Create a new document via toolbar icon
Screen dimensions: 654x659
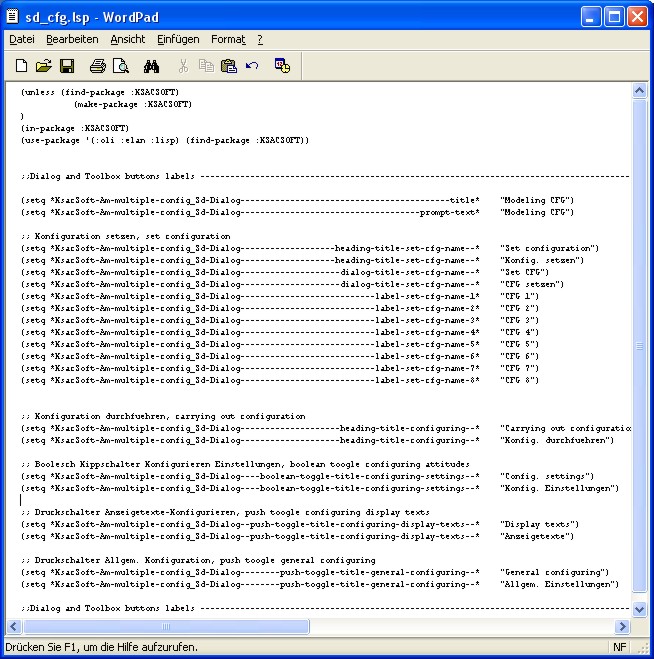(x=21, y=66)
